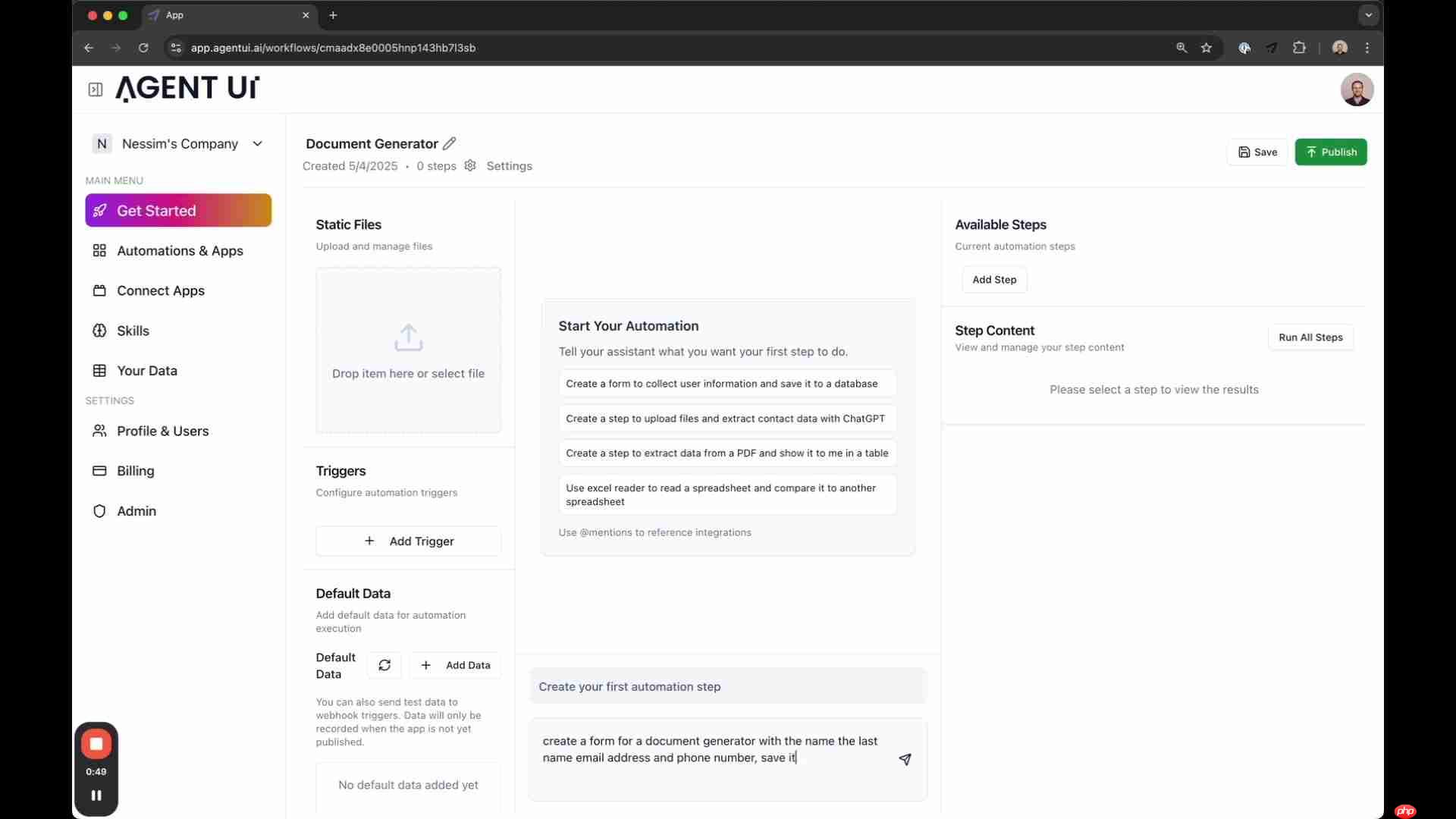Close the App browser tab

click(x=306, y=15)
